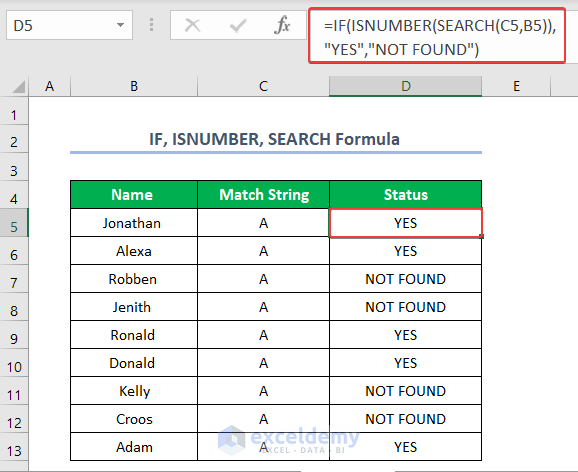Click the 'YES' status in Ronald's row
578x472 pixels.
(405, 335)
